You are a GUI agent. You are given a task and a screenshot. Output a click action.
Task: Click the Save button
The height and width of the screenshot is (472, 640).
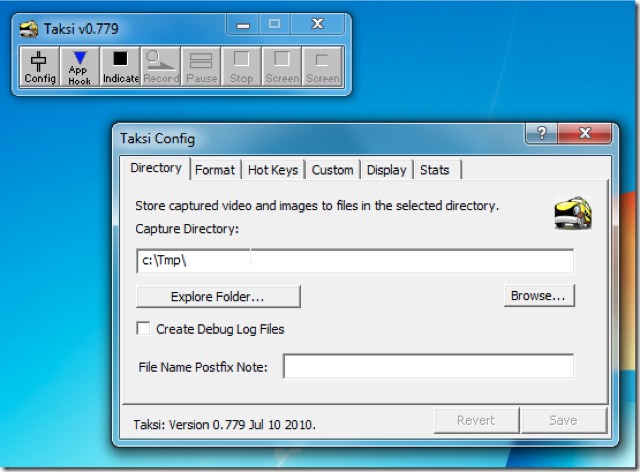[x=563, y=420]
